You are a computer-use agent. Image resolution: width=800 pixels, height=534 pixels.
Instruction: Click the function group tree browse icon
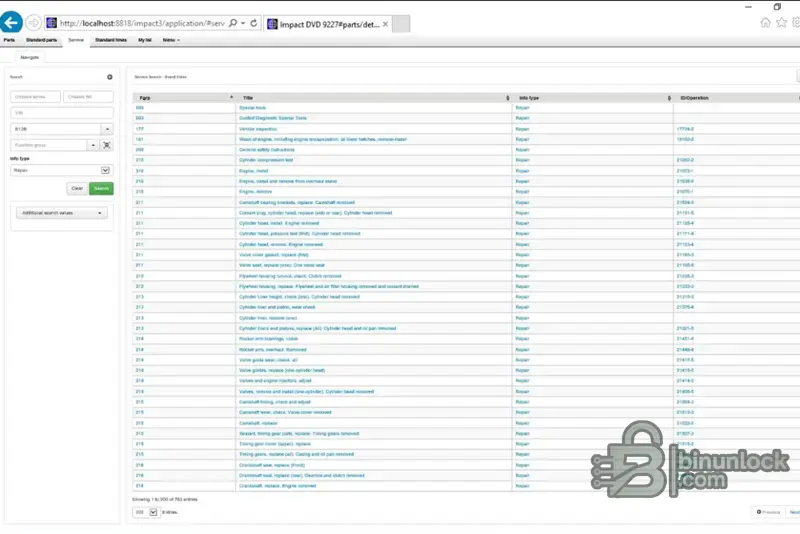pos(107,145)
